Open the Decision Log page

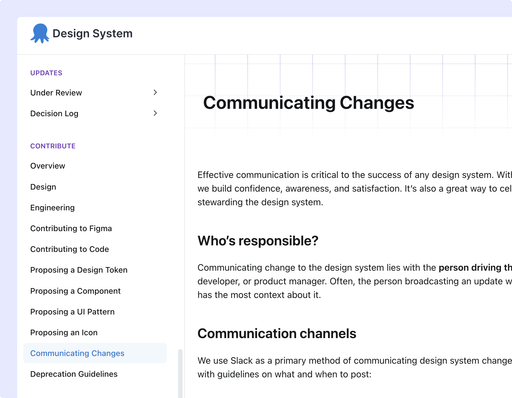coord(54,114)
